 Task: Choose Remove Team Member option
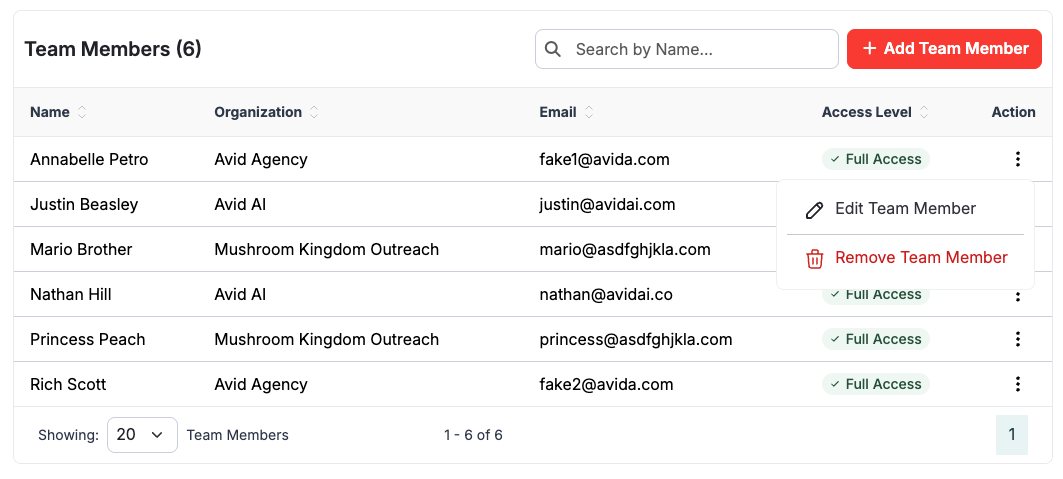point(921,258)
